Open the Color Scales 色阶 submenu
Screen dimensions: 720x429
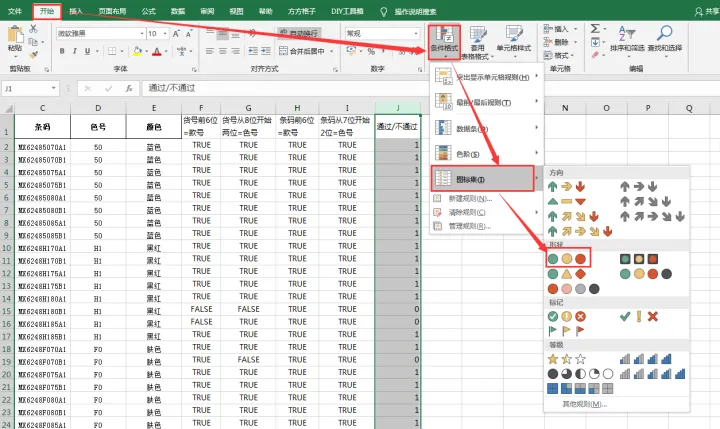click(x=487, y=153)
